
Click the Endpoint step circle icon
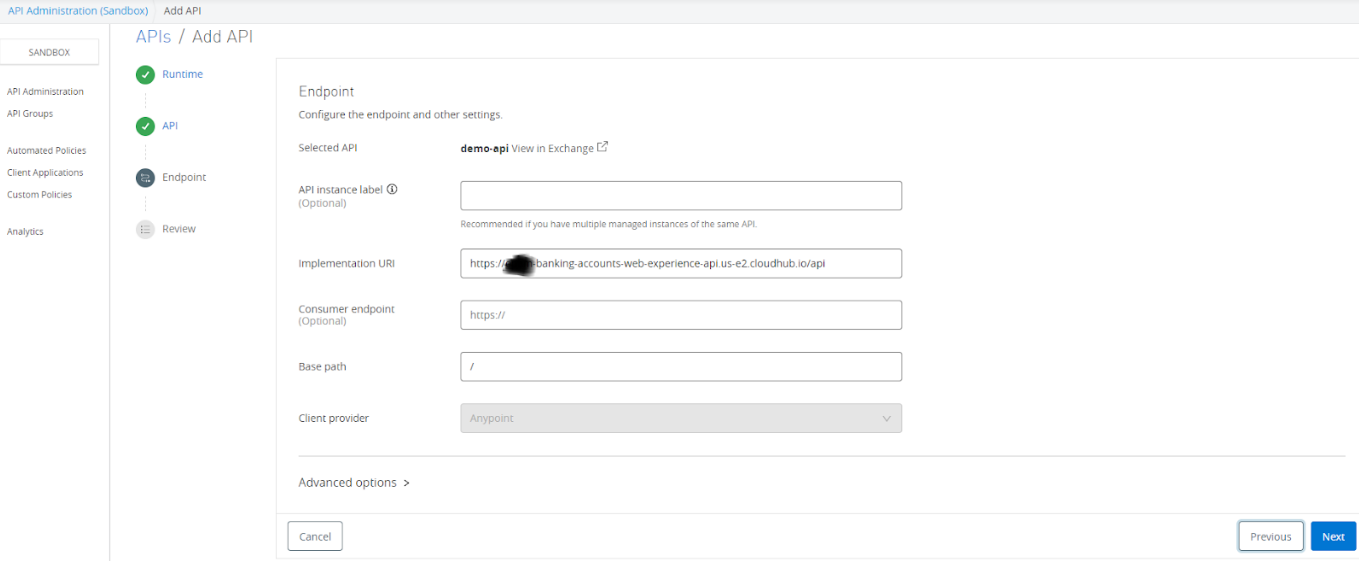click(146, 177)
